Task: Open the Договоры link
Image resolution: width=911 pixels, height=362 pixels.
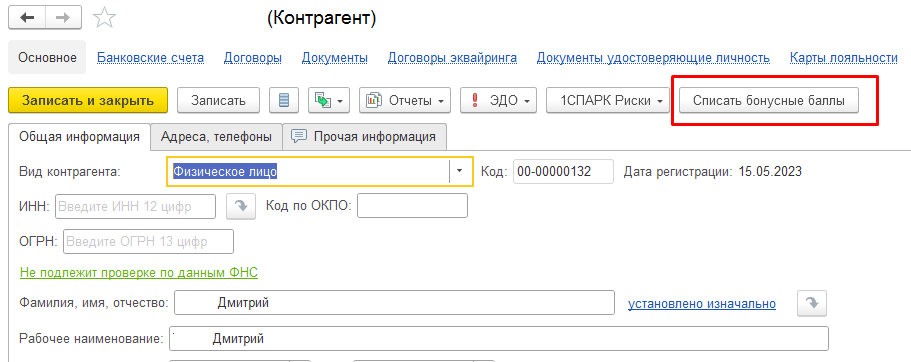Action: [253, 58]
